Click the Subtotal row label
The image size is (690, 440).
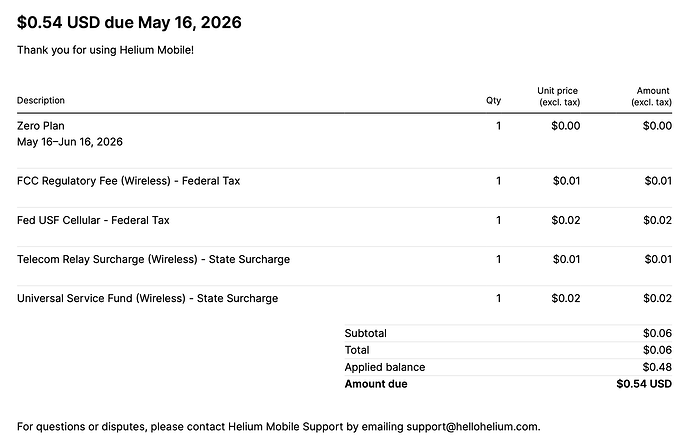pyautogui.click(x=365, y=333)
